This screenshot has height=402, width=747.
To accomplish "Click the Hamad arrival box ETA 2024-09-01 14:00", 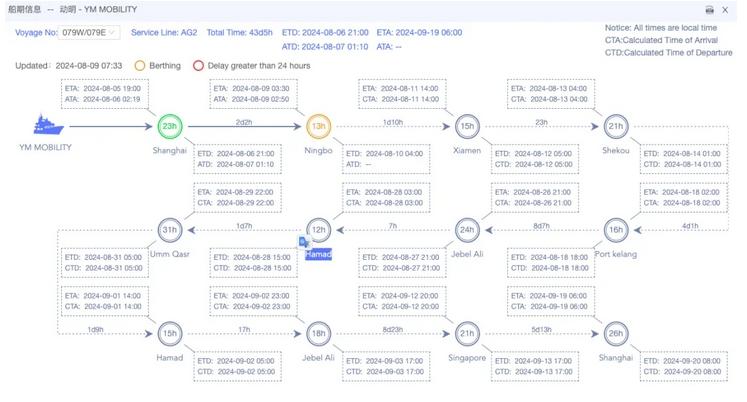I will [x=104, y=301].
